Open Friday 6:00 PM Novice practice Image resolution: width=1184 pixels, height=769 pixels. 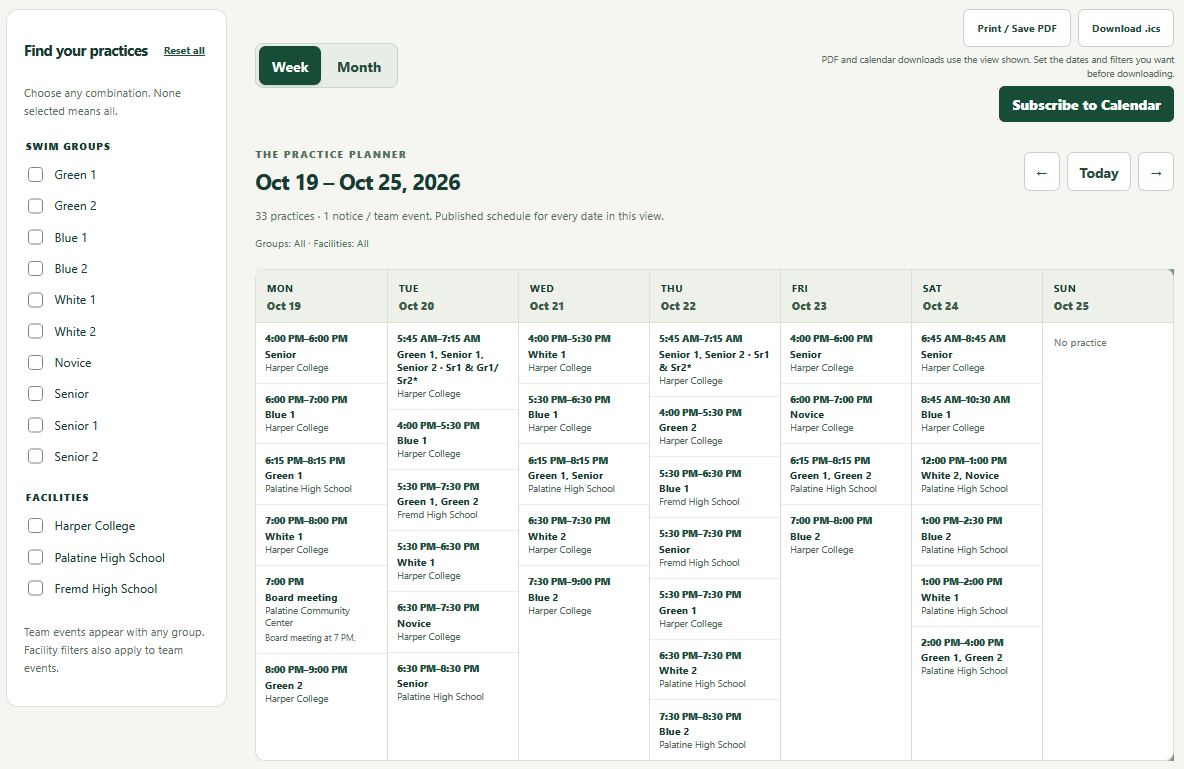(846, 413)
